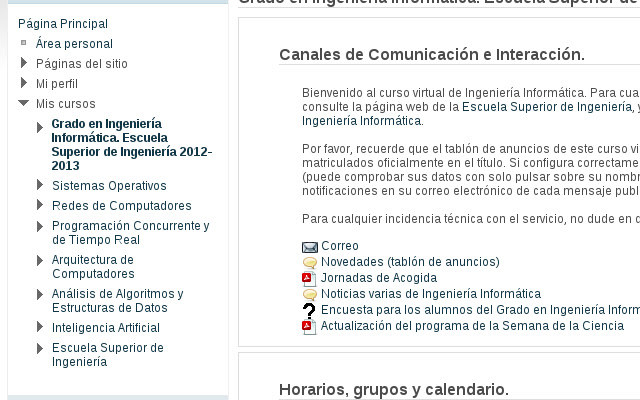Open Encuesta para los alumnos del Grado

(480, 310)
